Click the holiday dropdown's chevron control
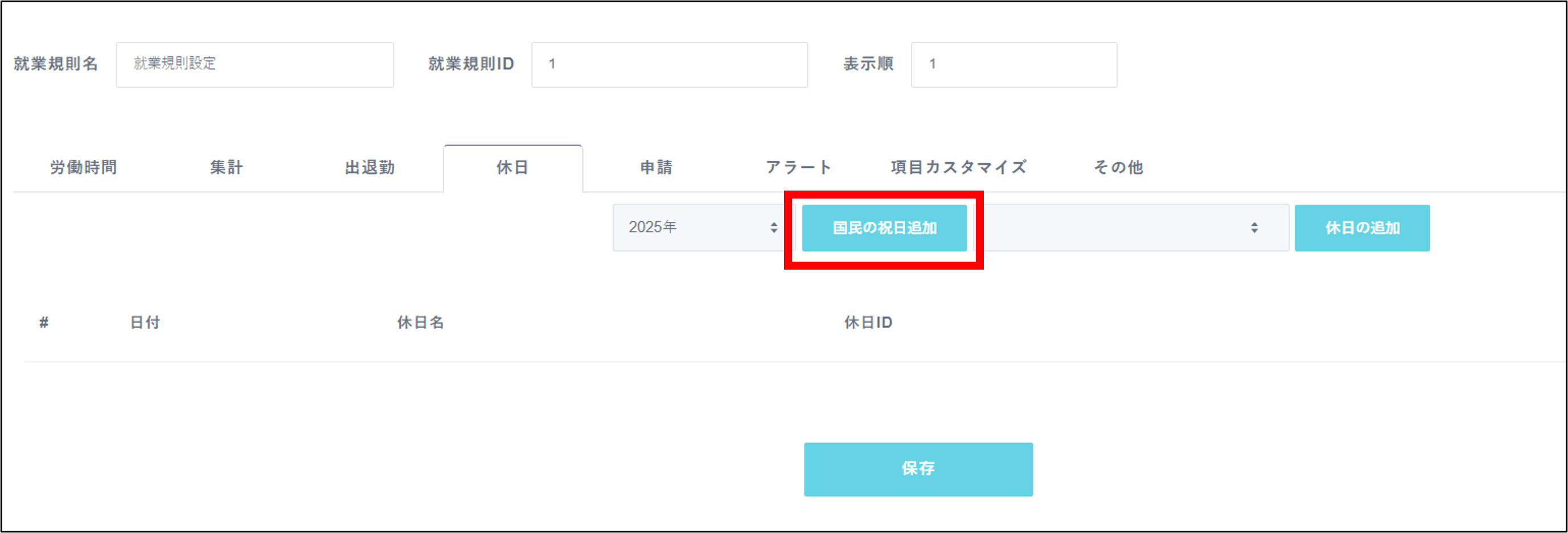Viewport: 1568px width, 533px height. point(1253,228)
